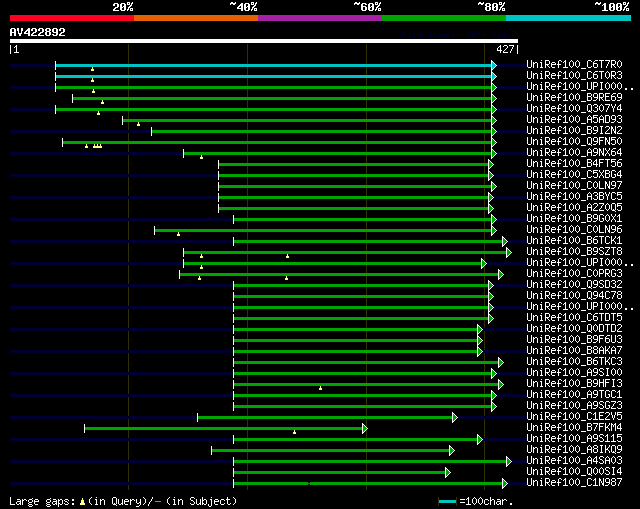Viewport: 640px width, 509px height.
Task: Select the UniRef100_C1N987 hit label
Action: (x=574, y=483)
